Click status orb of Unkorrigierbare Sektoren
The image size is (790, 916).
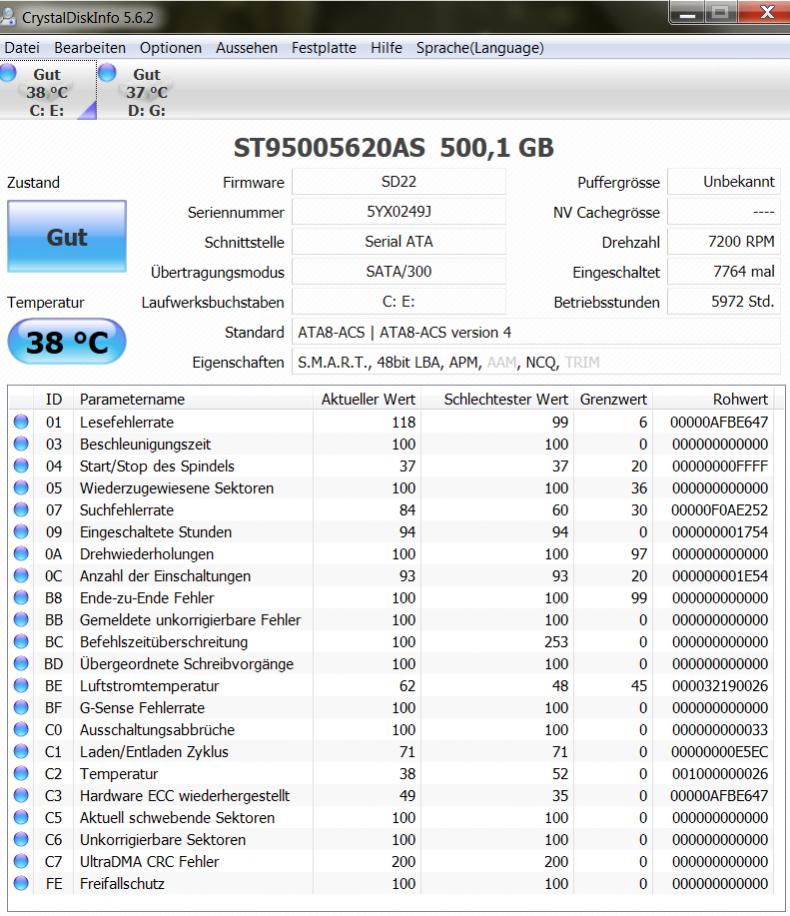pos(21,839)
